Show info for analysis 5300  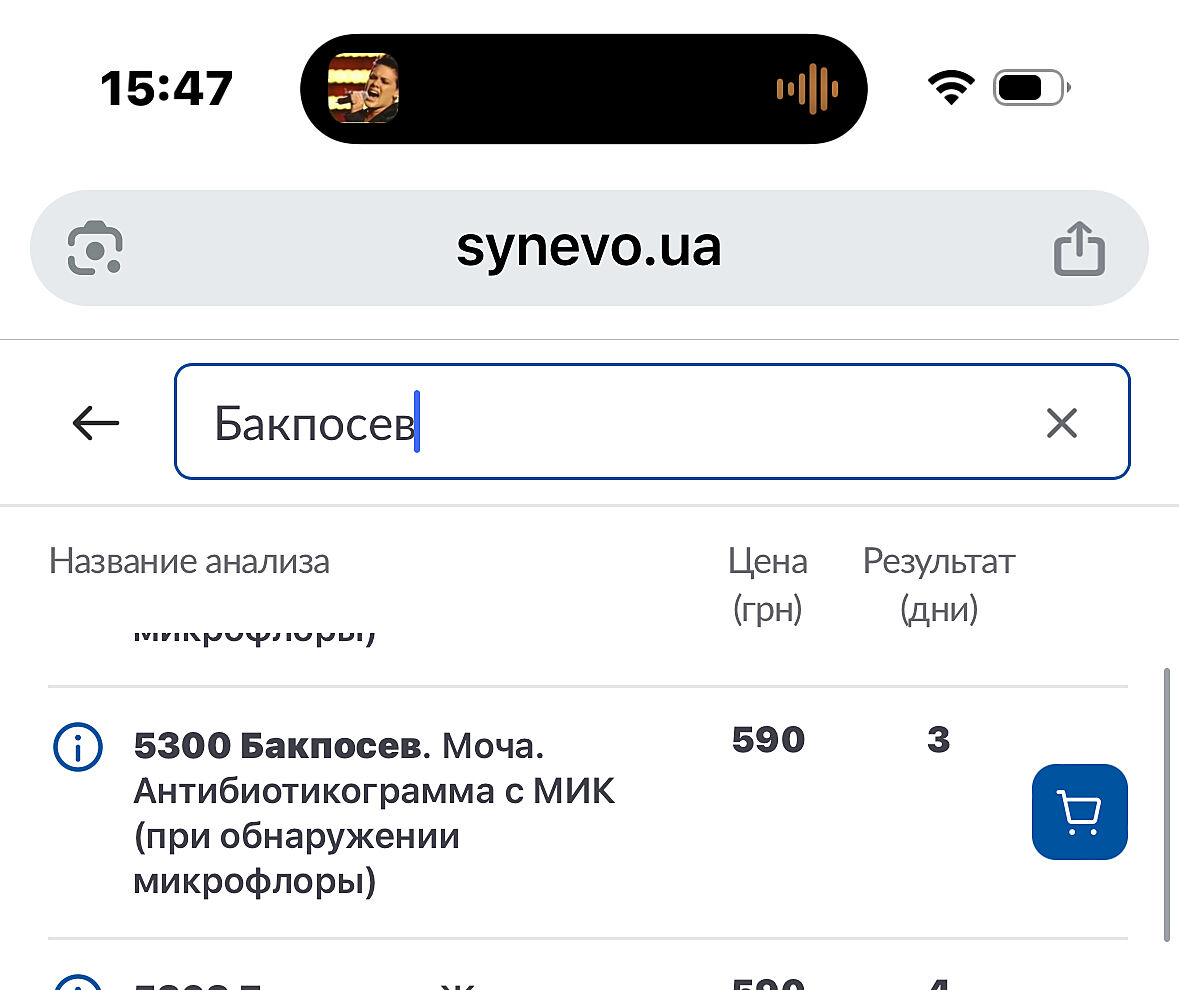click(x=77, y=746)
